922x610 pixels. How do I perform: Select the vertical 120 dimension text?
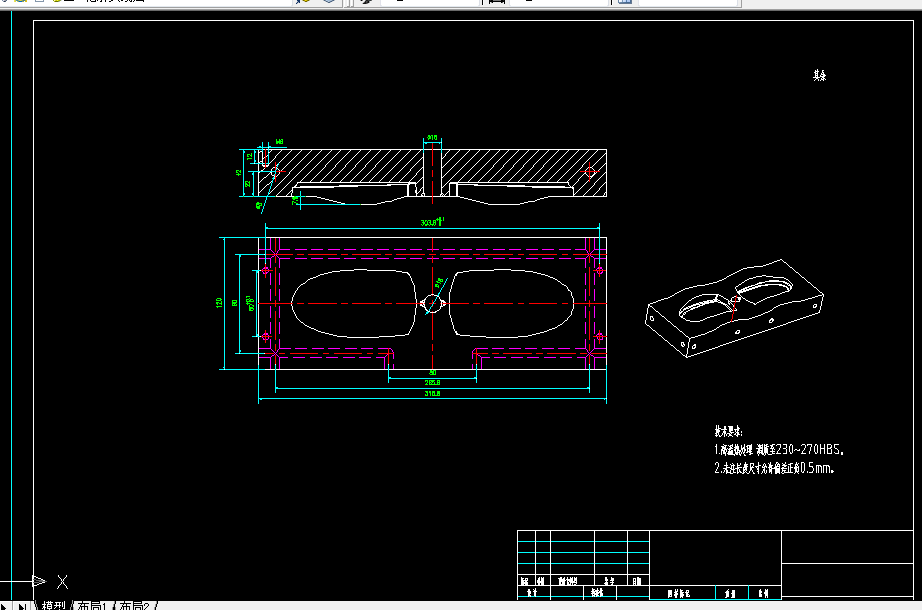click(x=219, y=302)
